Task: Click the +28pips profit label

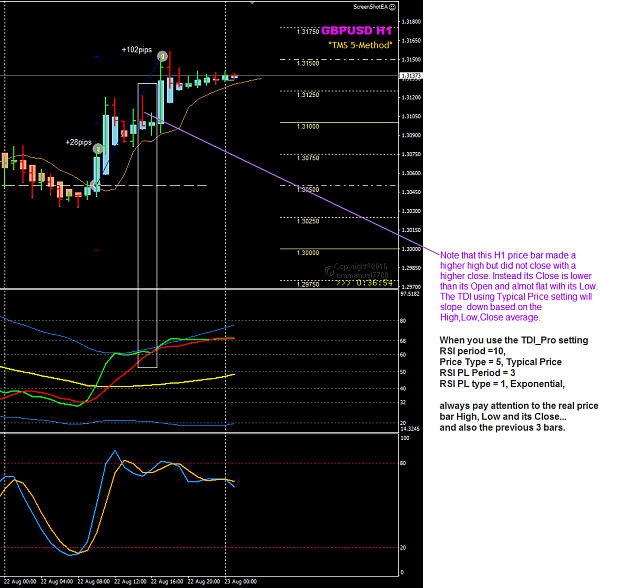Action: (79, 142)
